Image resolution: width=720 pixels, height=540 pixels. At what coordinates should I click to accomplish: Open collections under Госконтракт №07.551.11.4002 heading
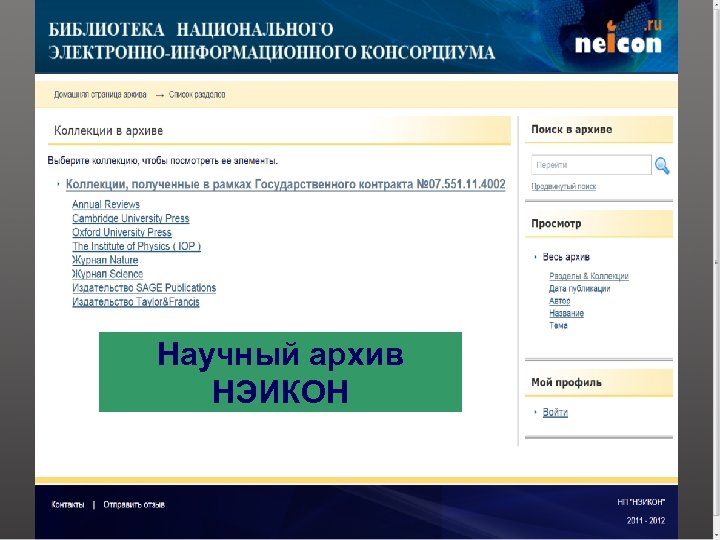(x=285, y=184)
